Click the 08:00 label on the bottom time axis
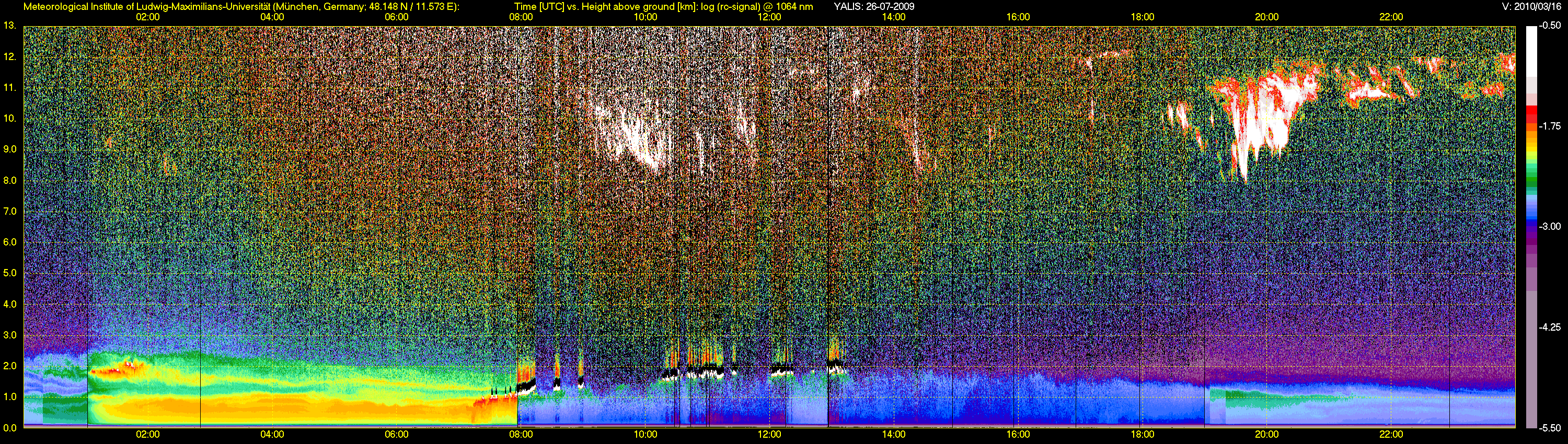Viewport: 1568px width, 444px height. tap(521, 435)
